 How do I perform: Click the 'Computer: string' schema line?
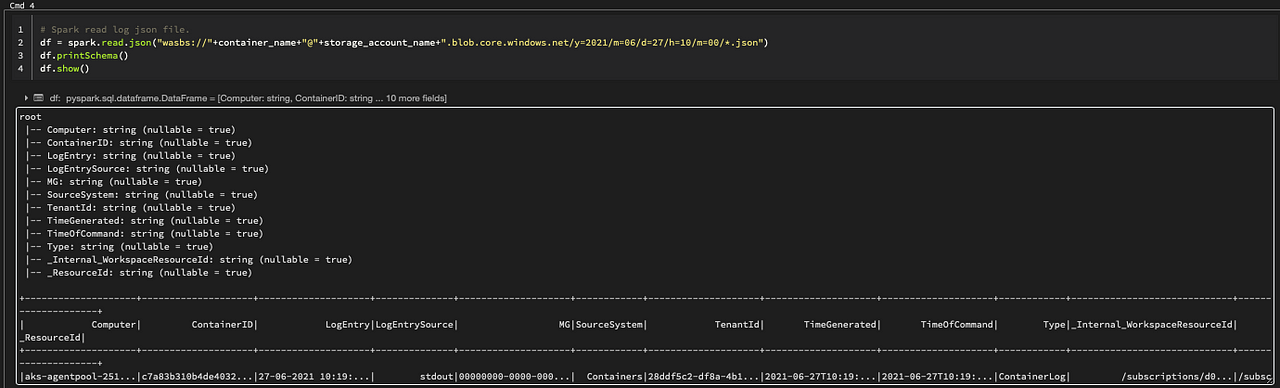pyautogui.click(x=131, y=130)
